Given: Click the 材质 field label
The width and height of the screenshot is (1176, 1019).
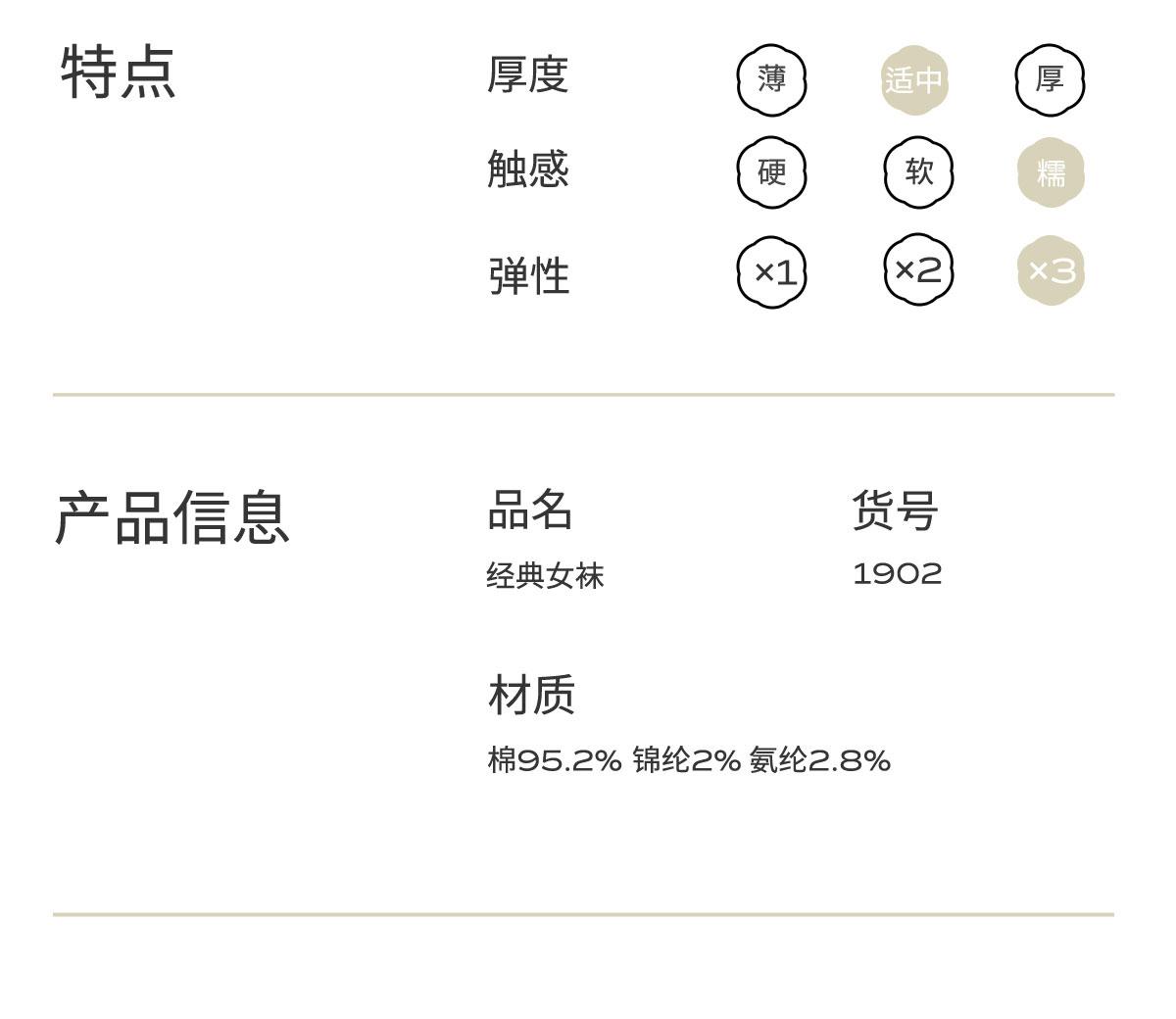Looking at the screenshot, I should pyautogui.click(x=531, y=695).
